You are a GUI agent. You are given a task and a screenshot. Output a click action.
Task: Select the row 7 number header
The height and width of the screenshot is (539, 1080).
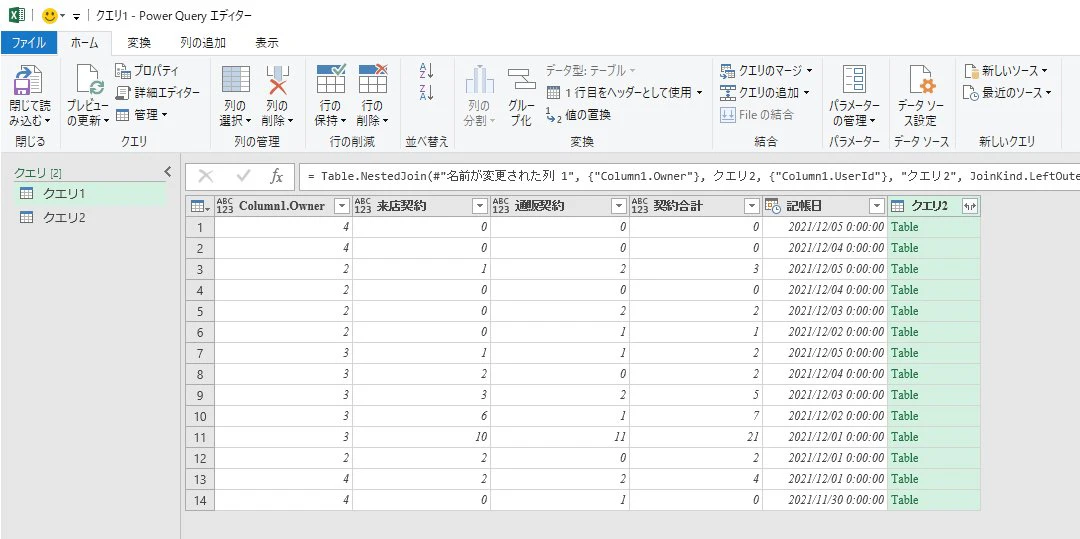pyautogui.click(x=200, y=352)
